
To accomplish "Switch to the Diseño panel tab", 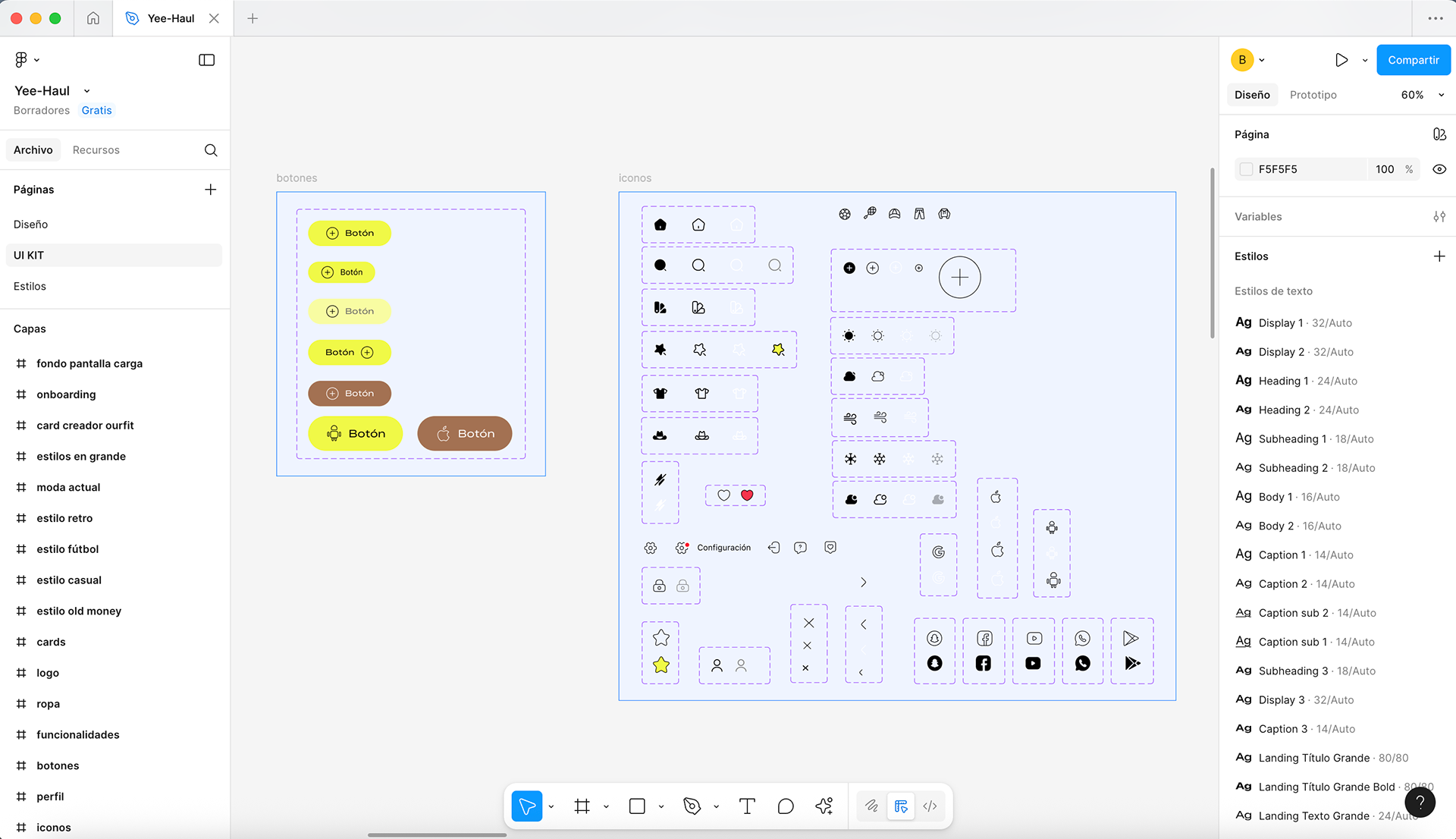I will pos(1252,95).
